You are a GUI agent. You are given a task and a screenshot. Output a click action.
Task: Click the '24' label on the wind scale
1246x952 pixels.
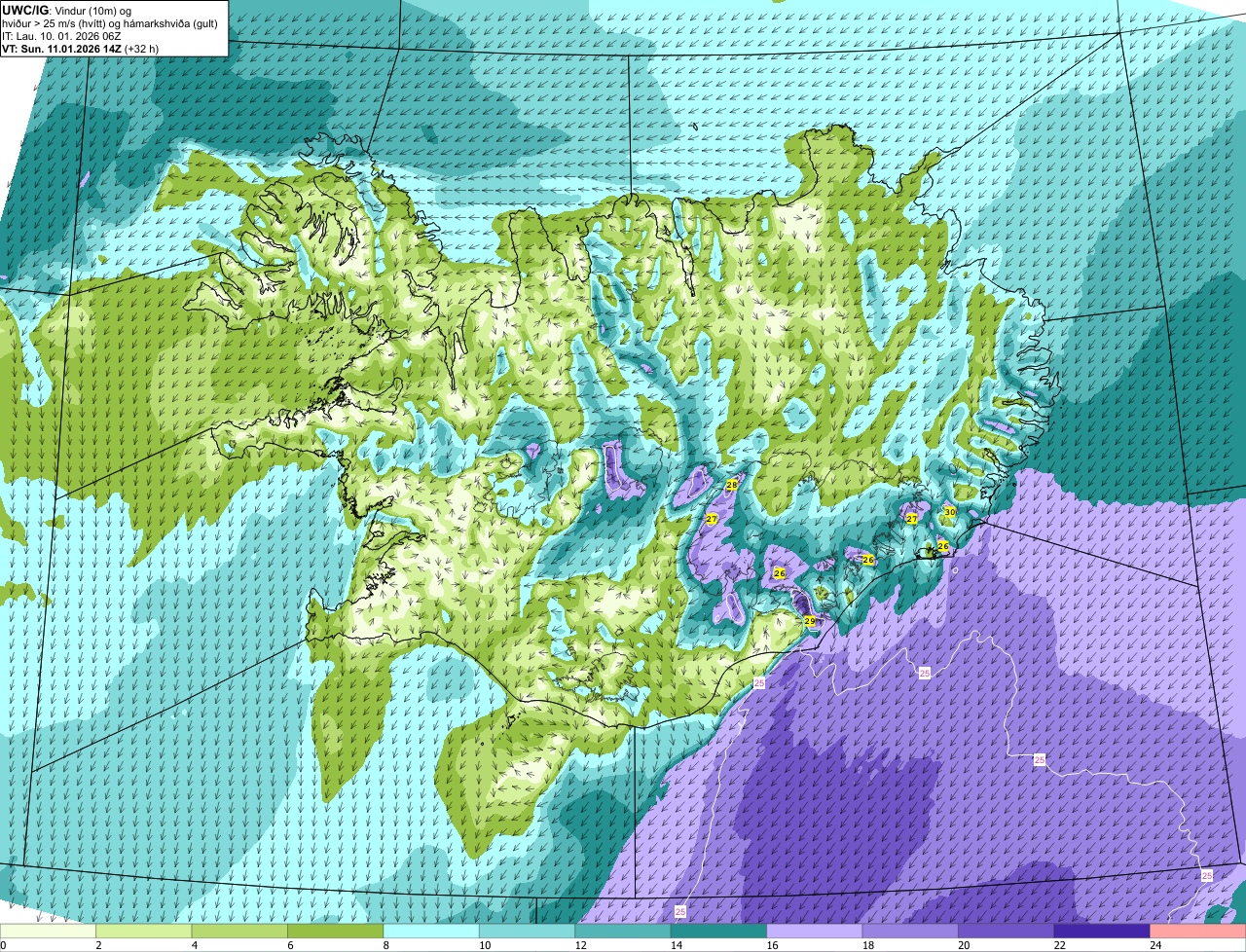[x=1154, y=945]
